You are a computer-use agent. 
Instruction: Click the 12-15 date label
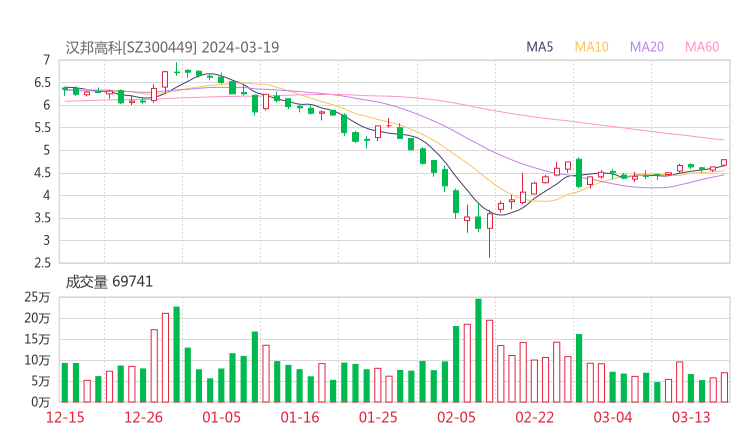(x=65, y=417)
